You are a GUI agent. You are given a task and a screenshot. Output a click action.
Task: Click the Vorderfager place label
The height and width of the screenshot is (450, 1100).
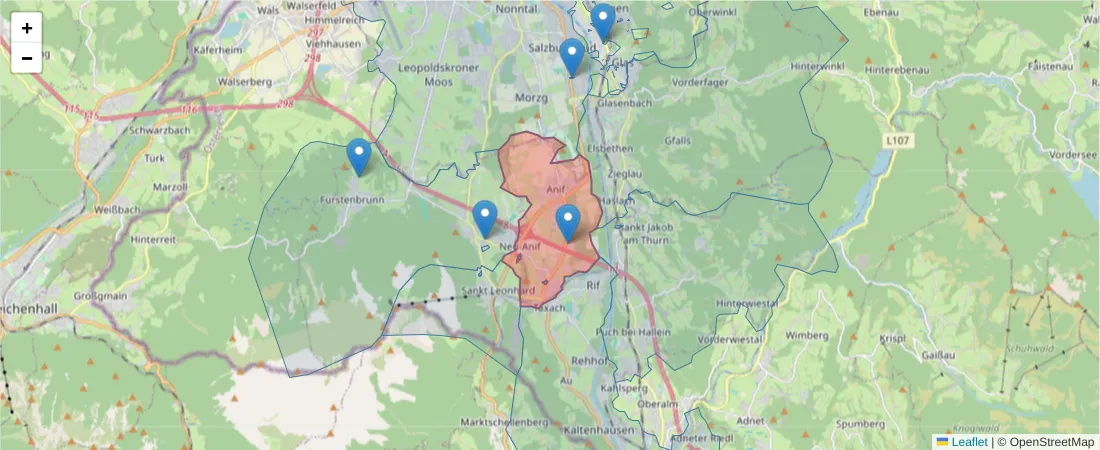699,82
